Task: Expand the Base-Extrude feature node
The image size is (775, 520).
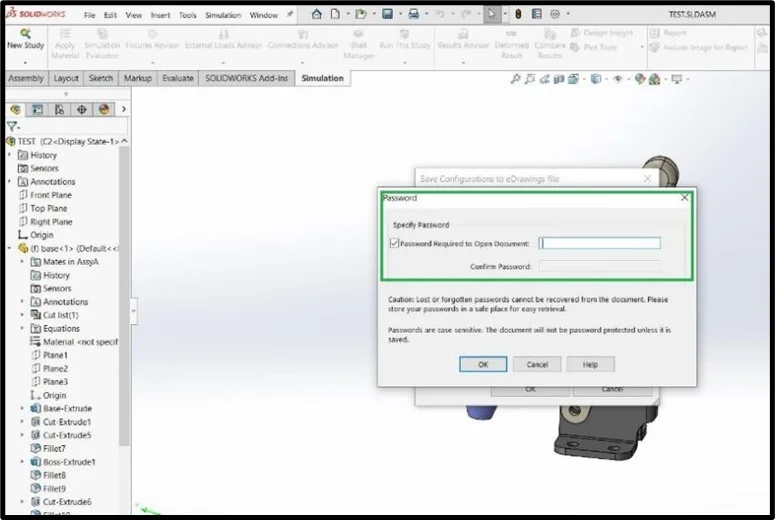Action: (x=22, y=408)
